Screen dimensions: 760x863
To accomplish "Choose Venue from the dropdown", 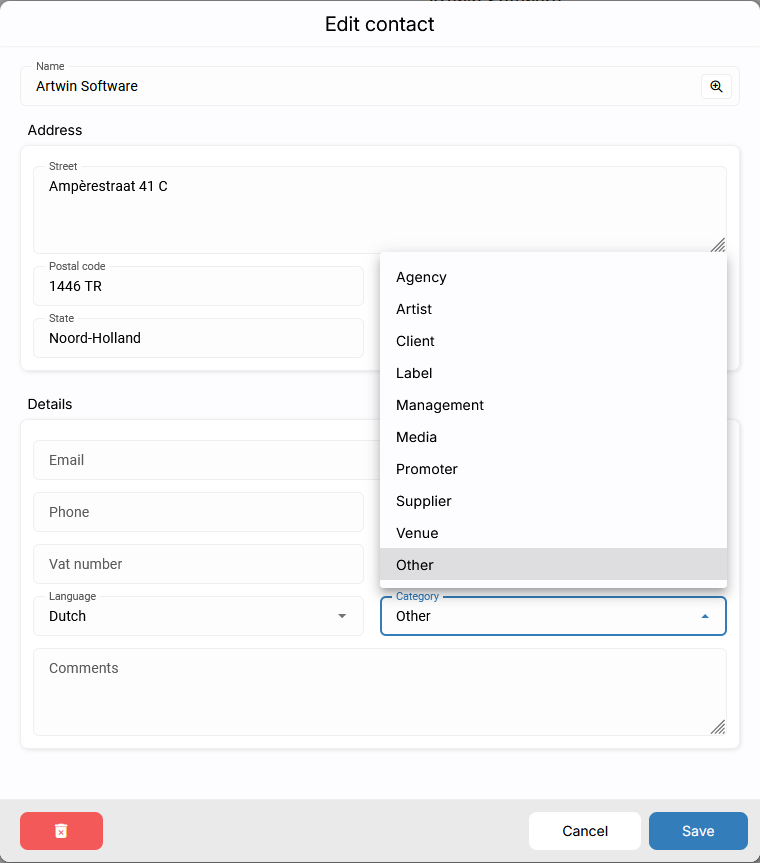I will tap(417, 533).
